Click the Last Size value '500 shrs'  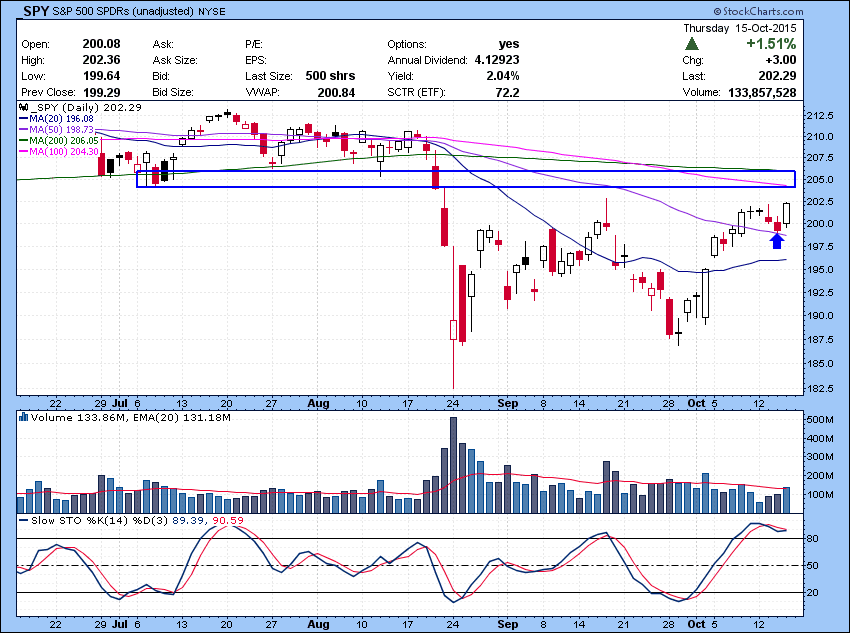click(330, 76)
